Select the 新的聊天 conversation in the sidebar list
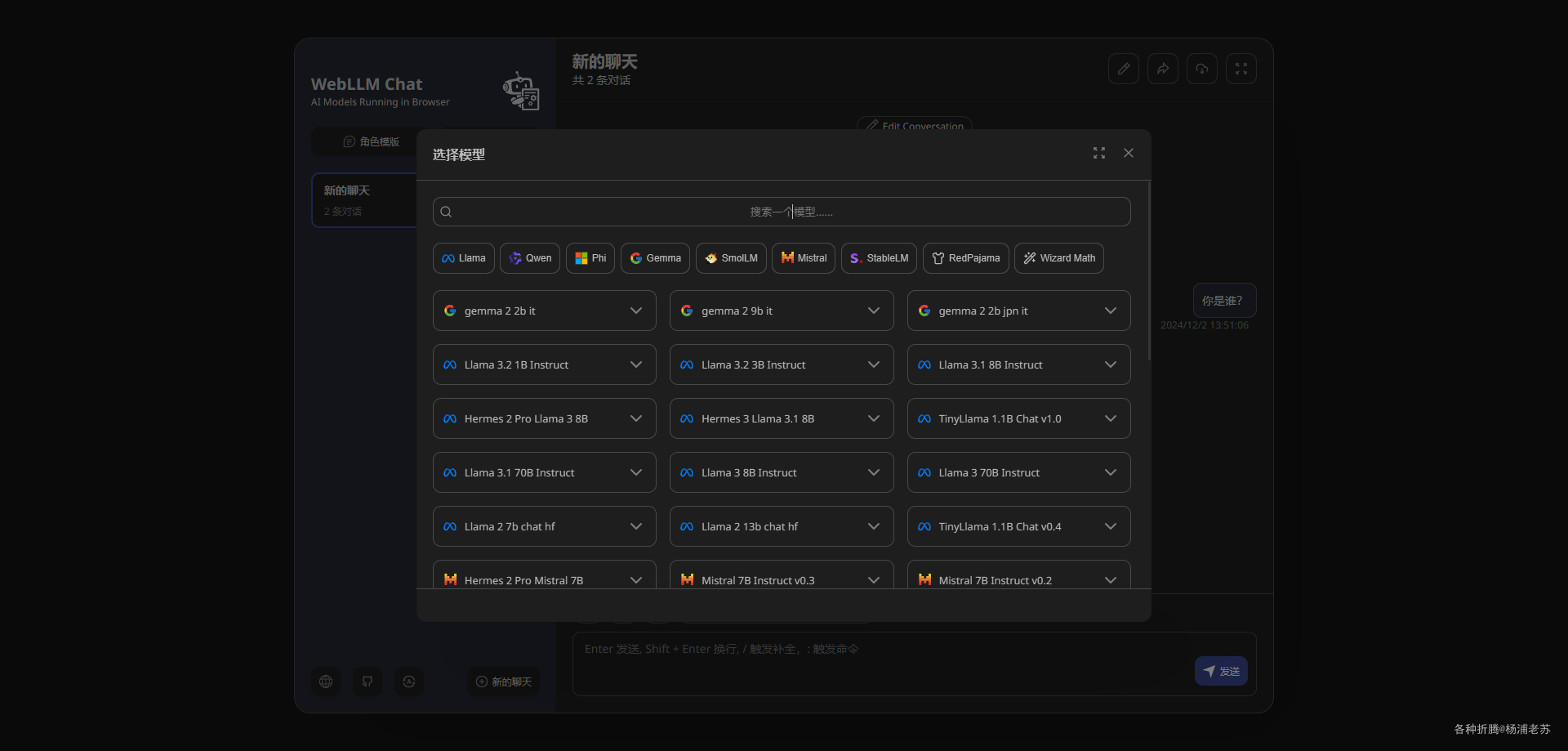 [x=365, y=200]
